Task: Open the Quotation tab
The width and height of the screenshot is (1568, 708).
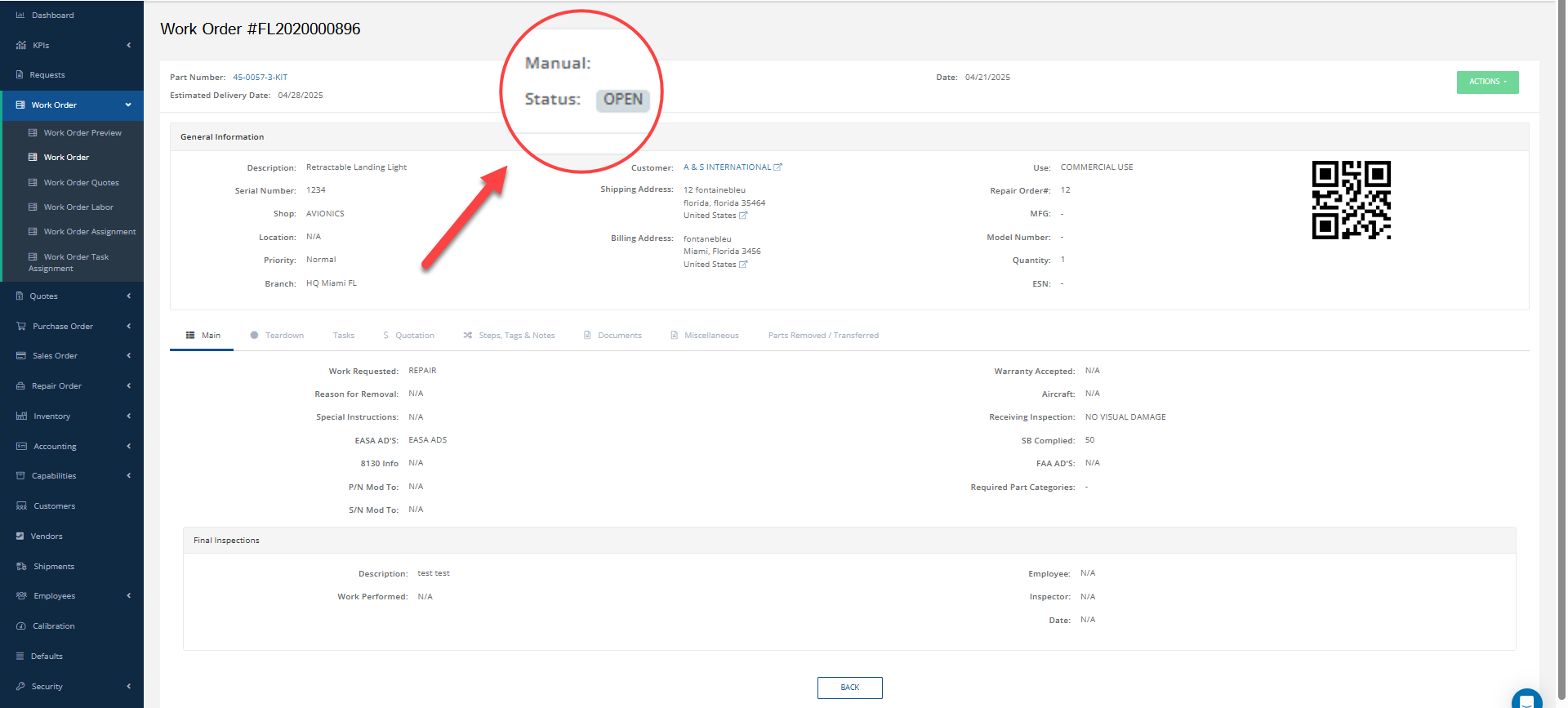Action: 409,336
